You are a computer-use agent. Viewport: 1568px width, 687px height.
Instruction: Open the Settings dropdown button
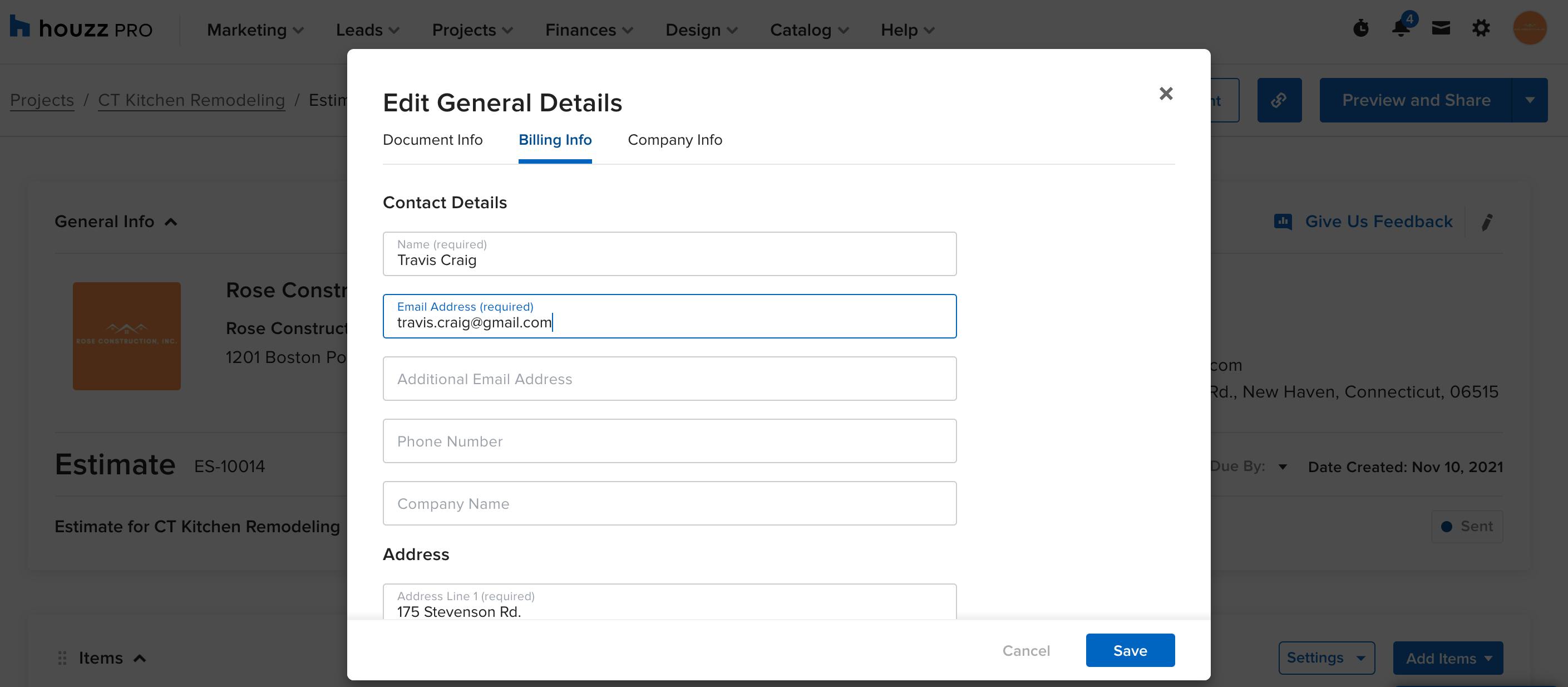[1326, 657]
